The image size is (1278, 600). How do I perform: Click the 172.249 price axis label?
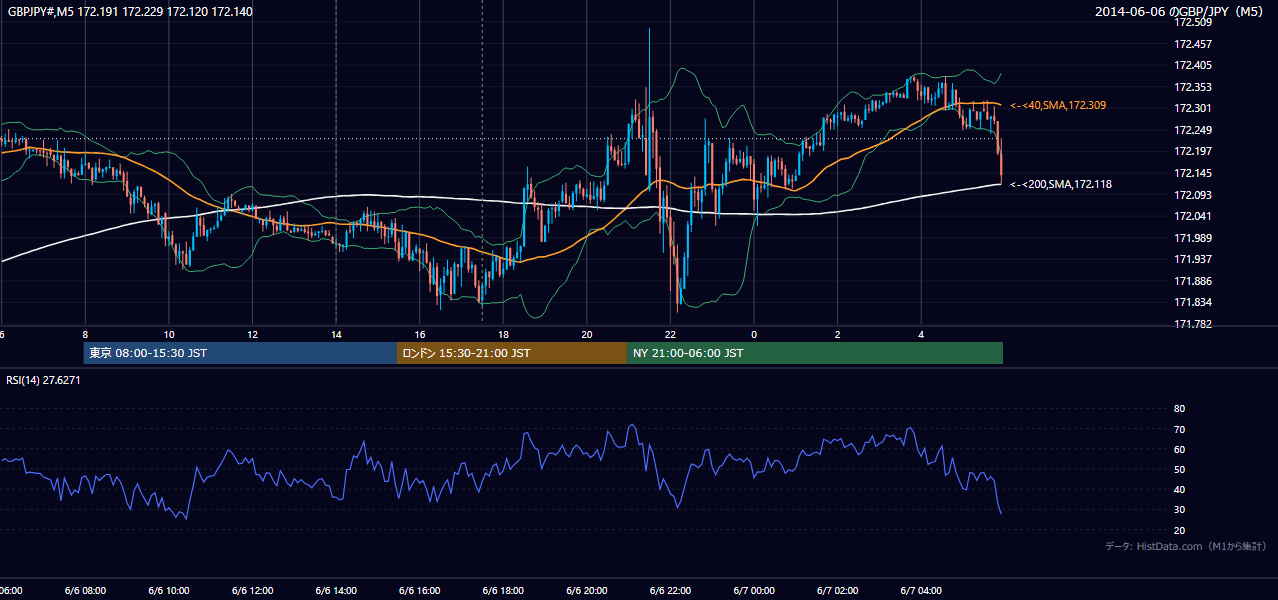[x=1194, y=130]
